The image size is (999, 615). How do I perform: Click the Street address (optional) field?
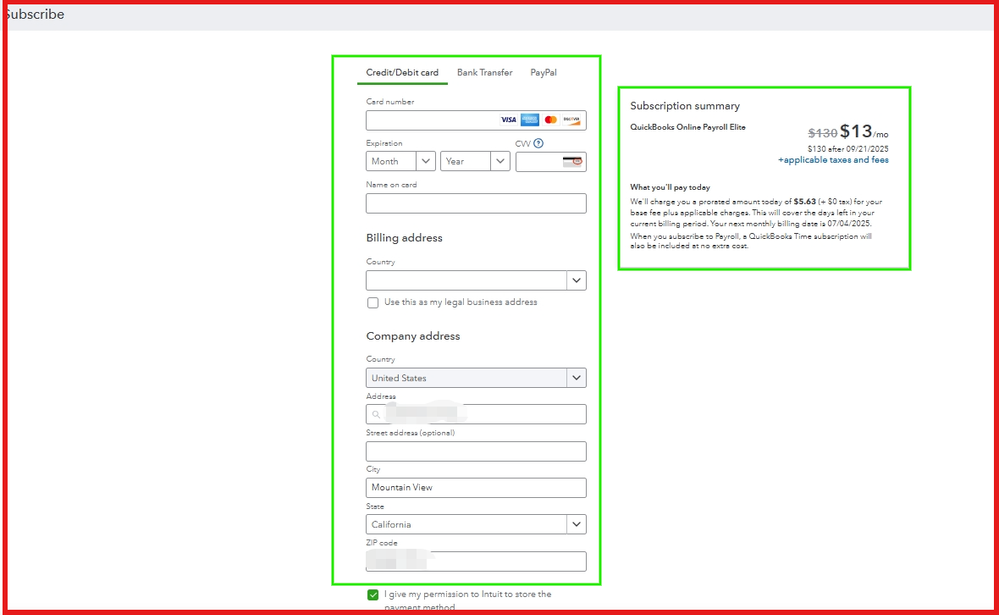(x=476, y=451)
